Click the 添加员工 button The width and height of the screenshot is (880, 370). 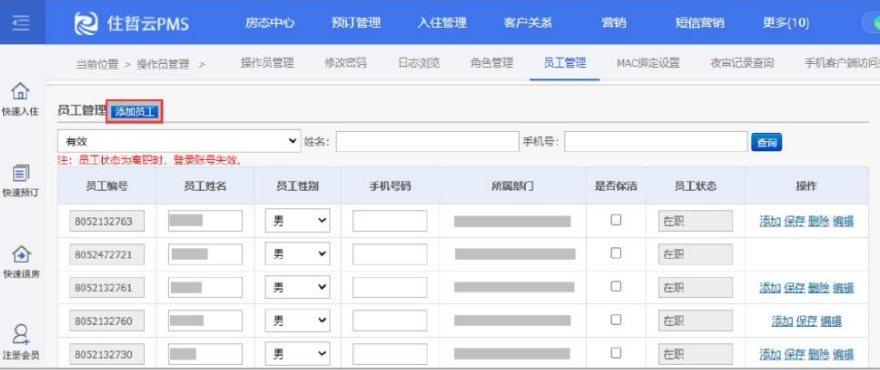(x=135, y=112)
